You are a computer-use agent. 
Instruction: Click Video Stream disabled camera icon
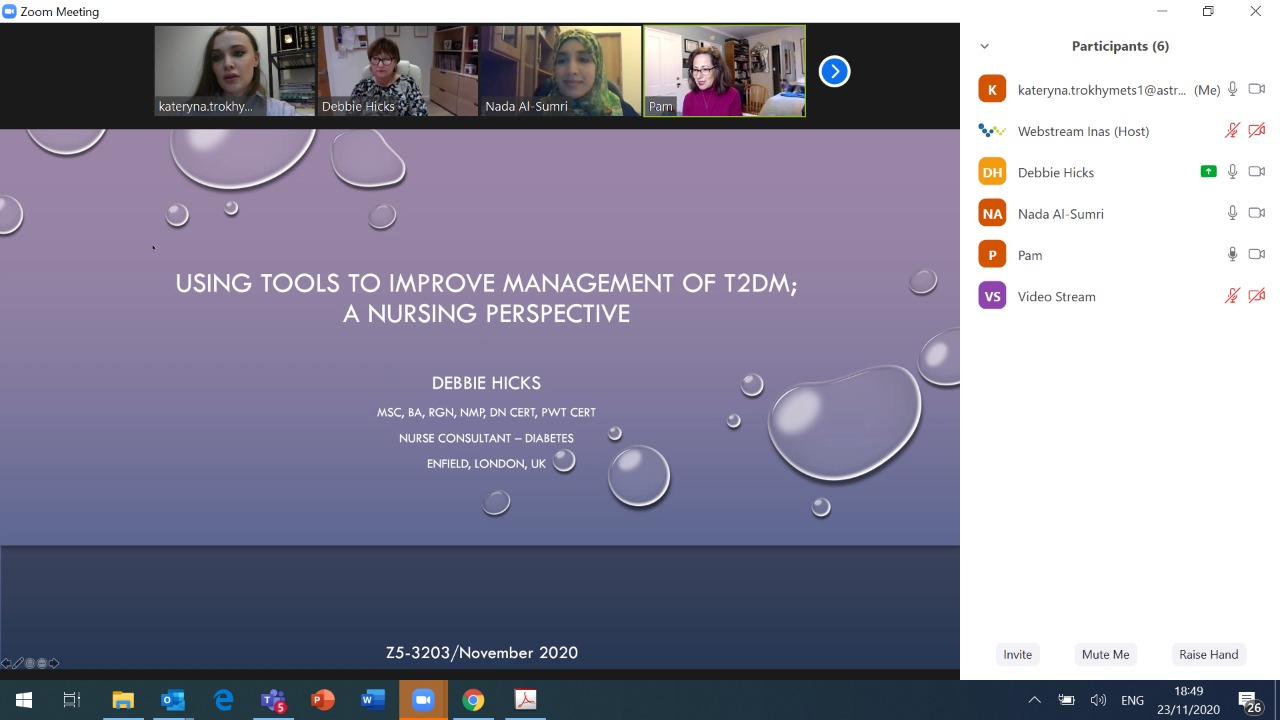[x=1257, y=296]
